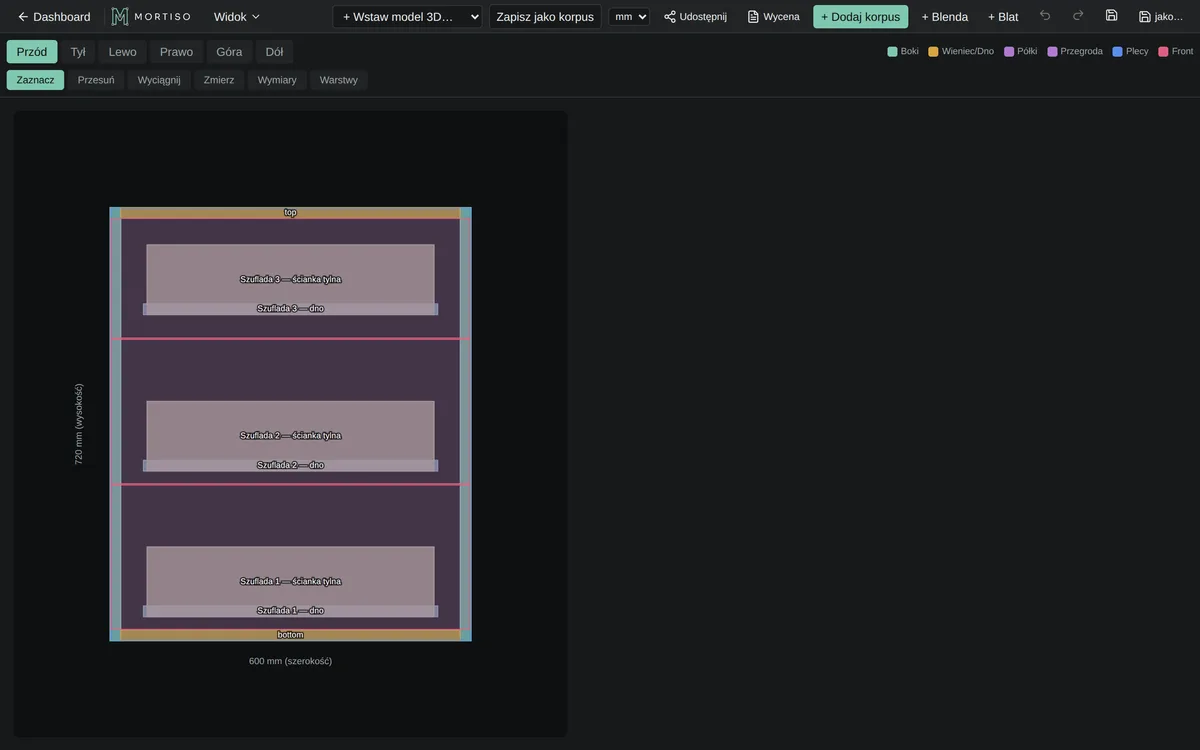
Task: Activate the Zaznacz selection mode
Action: (35, 80)
